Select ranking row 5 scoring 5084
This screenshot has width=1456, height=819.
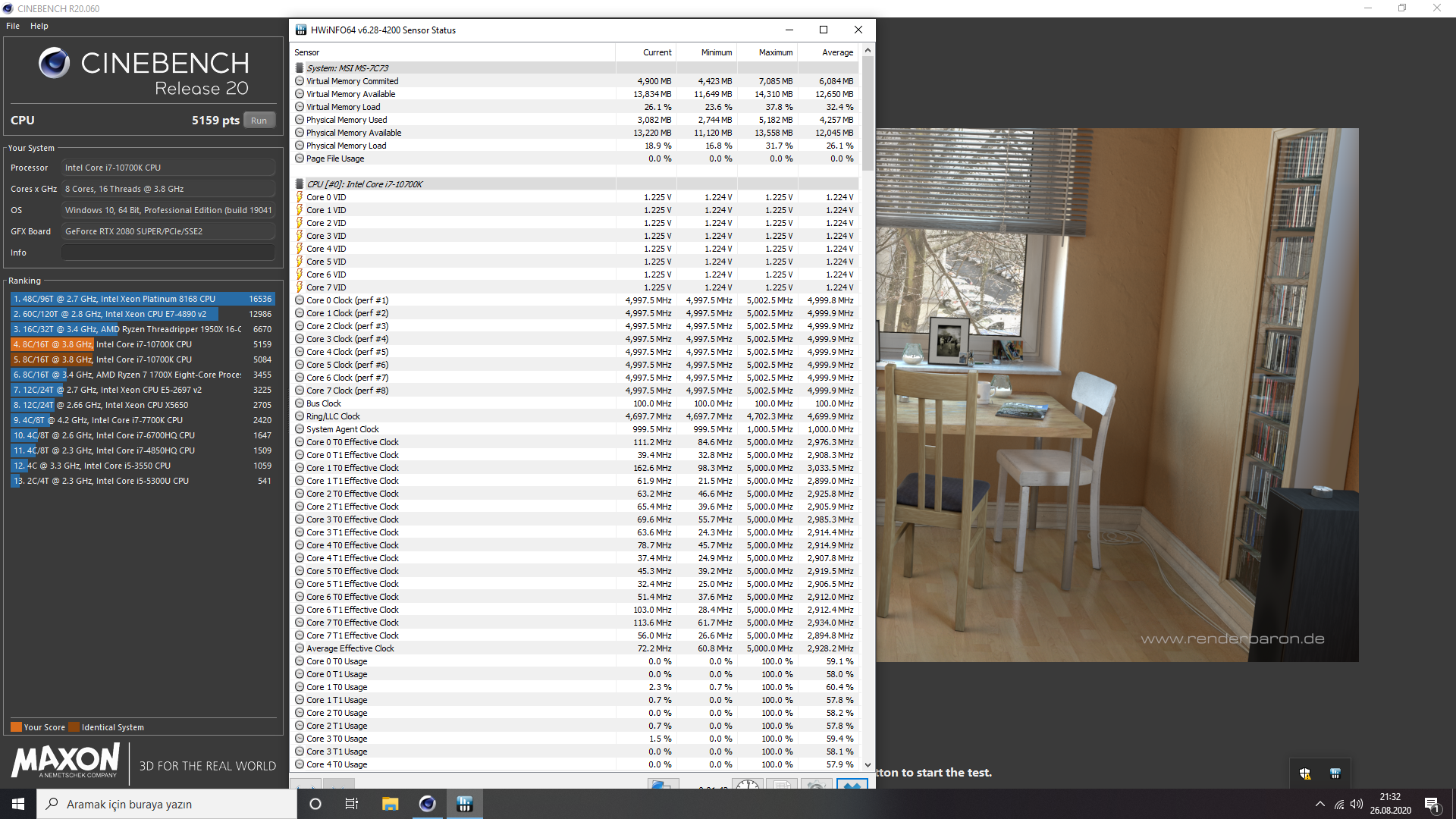[142, 359]
